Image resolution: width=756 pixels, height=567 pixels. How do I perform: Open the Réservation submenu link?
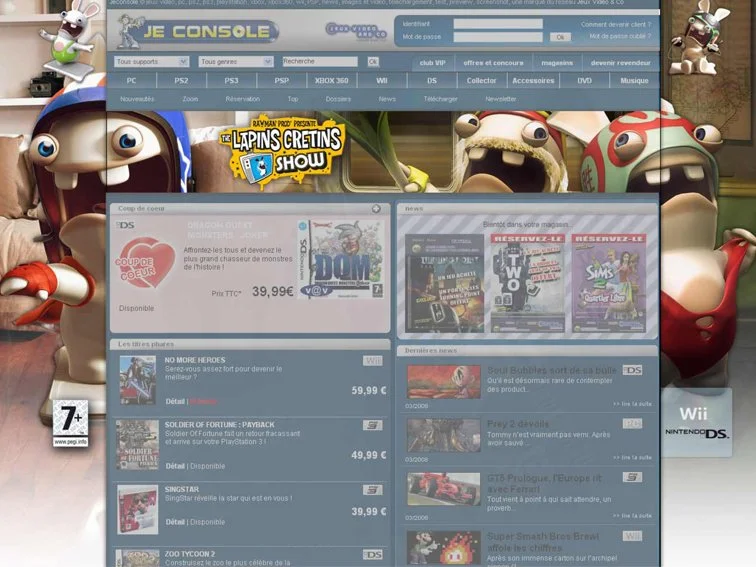(243, 99)
